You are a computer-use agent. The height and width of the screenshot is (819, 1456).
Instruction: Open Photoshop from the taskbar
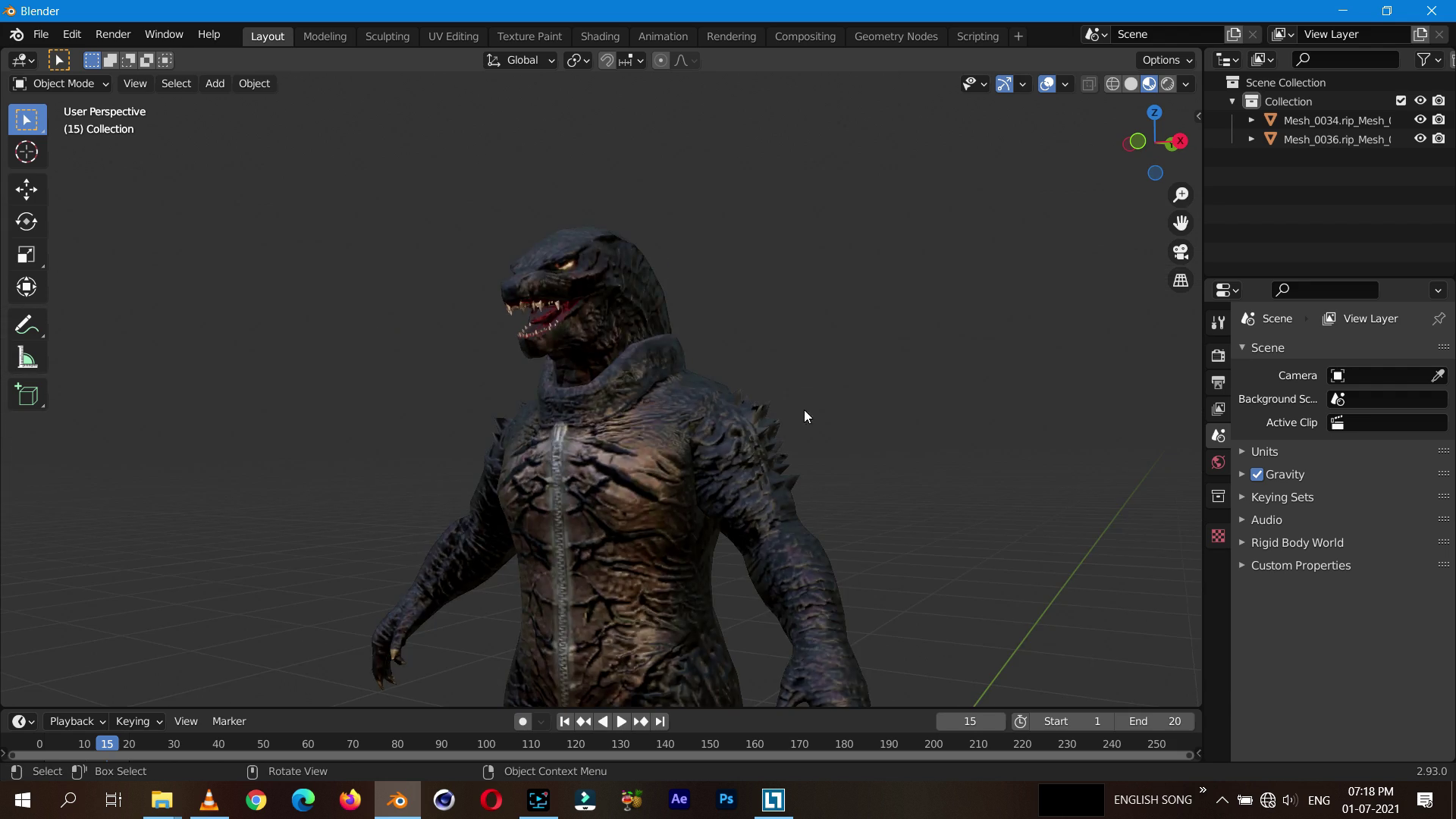point(726,799)
